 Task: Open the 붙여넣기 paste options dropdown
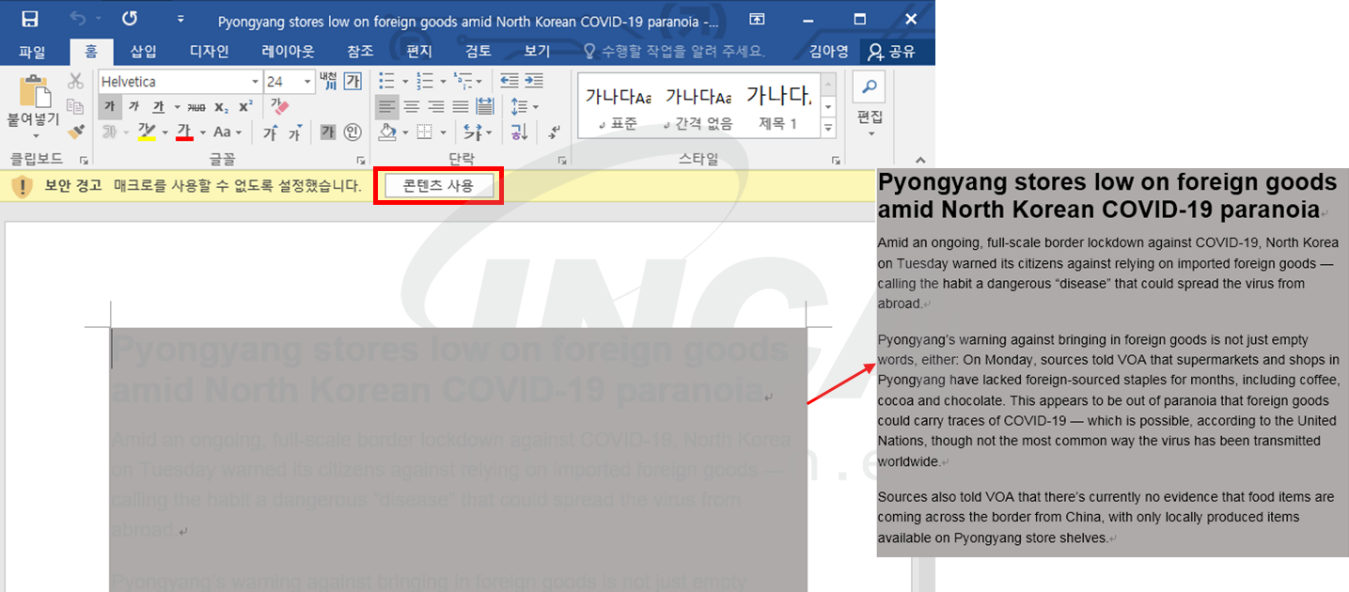[34, 136]
